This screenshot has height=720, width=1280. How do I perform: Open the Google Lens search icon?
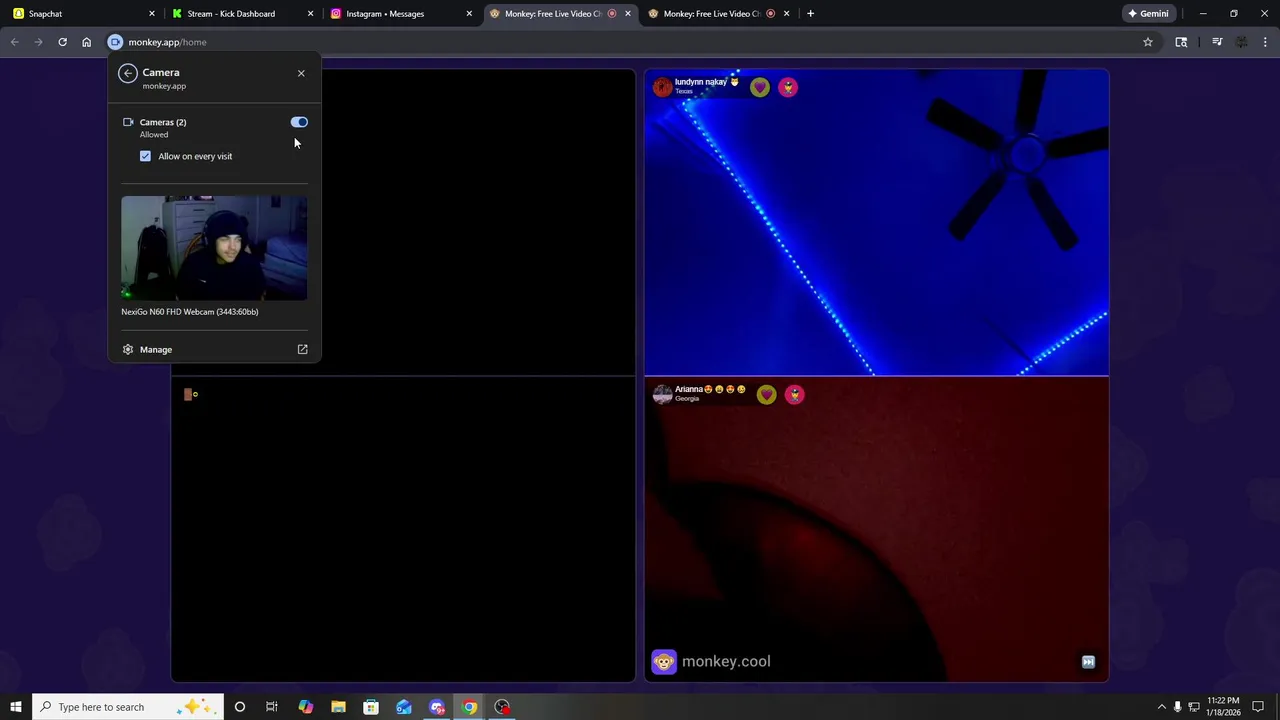tap(1181, 42)
